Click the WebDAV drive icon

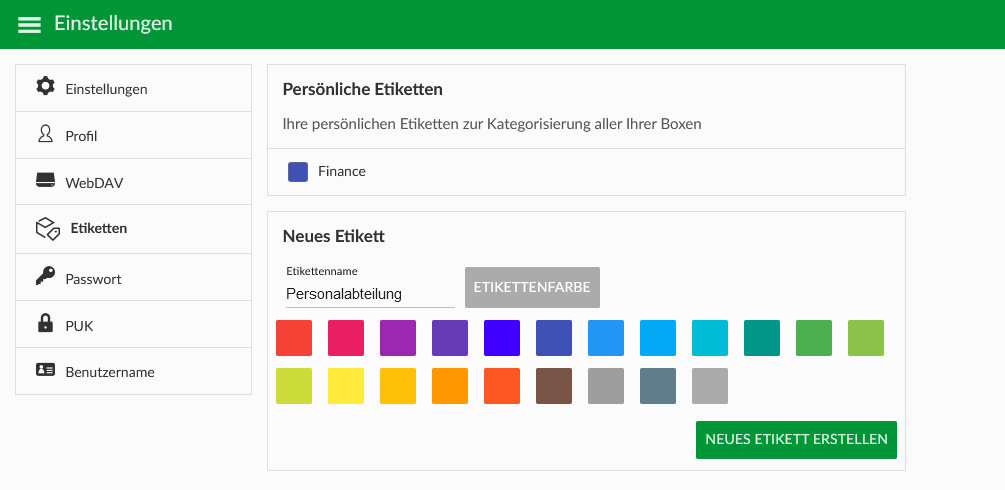point(46,180)
